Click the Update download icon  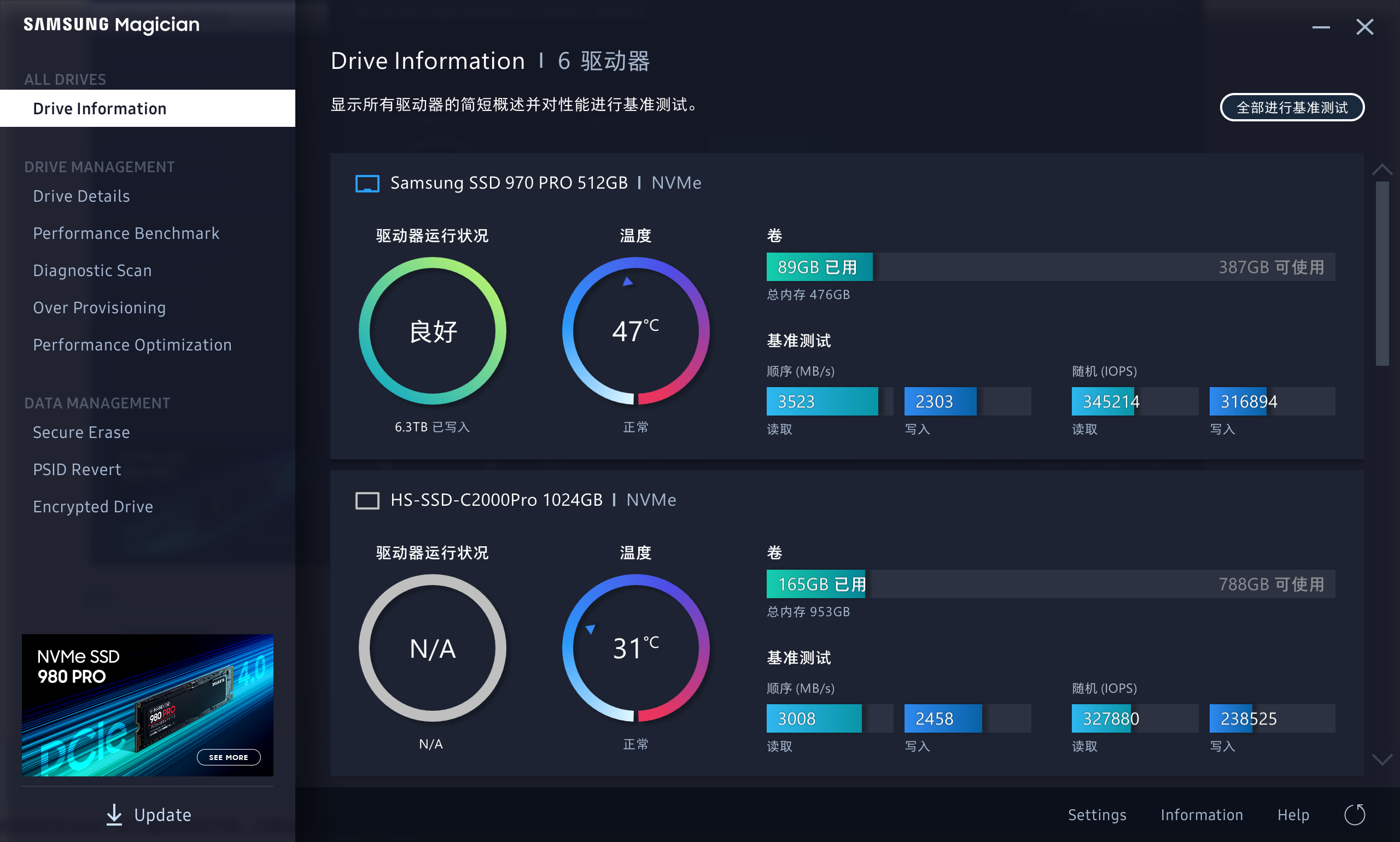pyautogui.click(x=115, y=814)
